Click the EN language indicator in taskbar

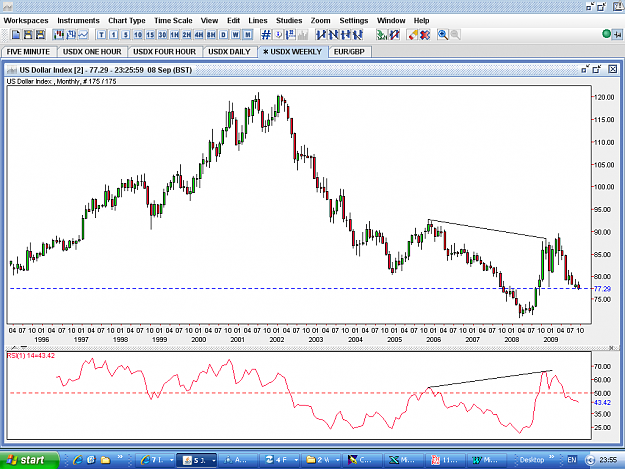click(x=572, y=460)
